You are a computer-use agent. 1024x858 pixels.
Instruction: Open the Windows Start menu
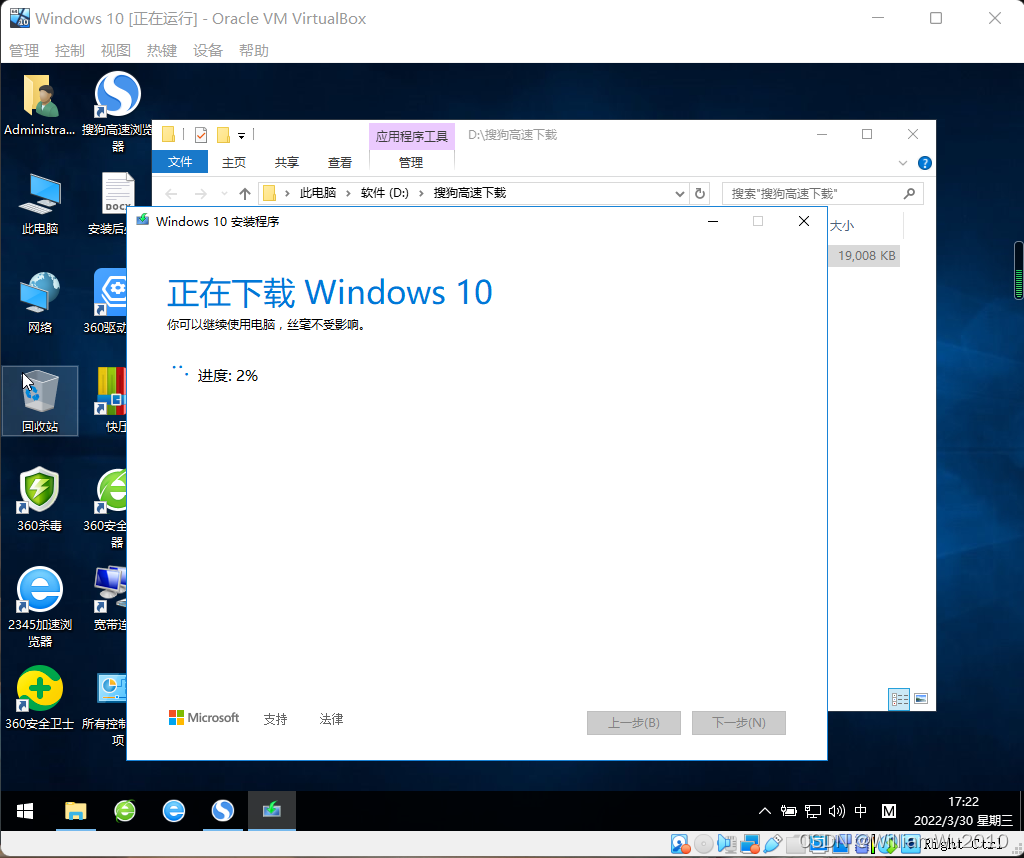coord(25,811)
